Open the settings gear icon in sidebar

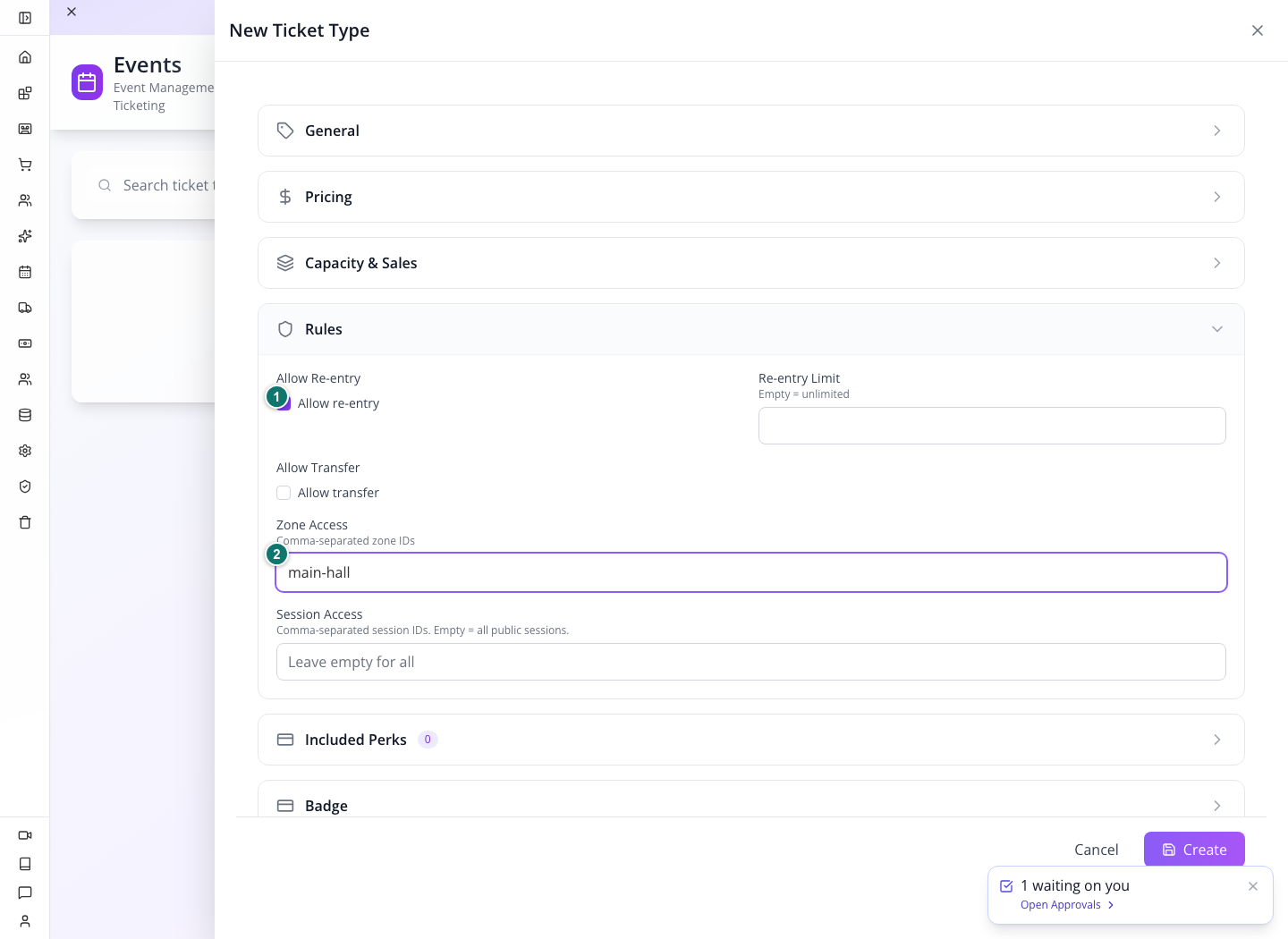pos(25,451)
